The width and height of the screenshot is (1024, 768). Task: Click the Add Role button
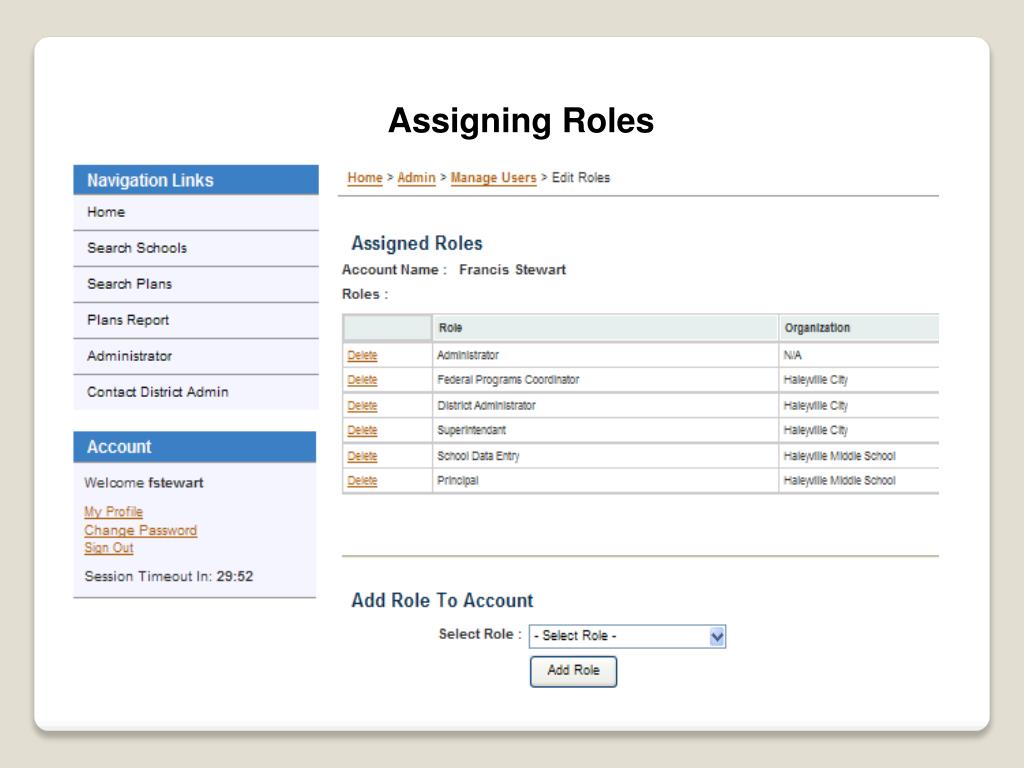(x=573, y=671)
